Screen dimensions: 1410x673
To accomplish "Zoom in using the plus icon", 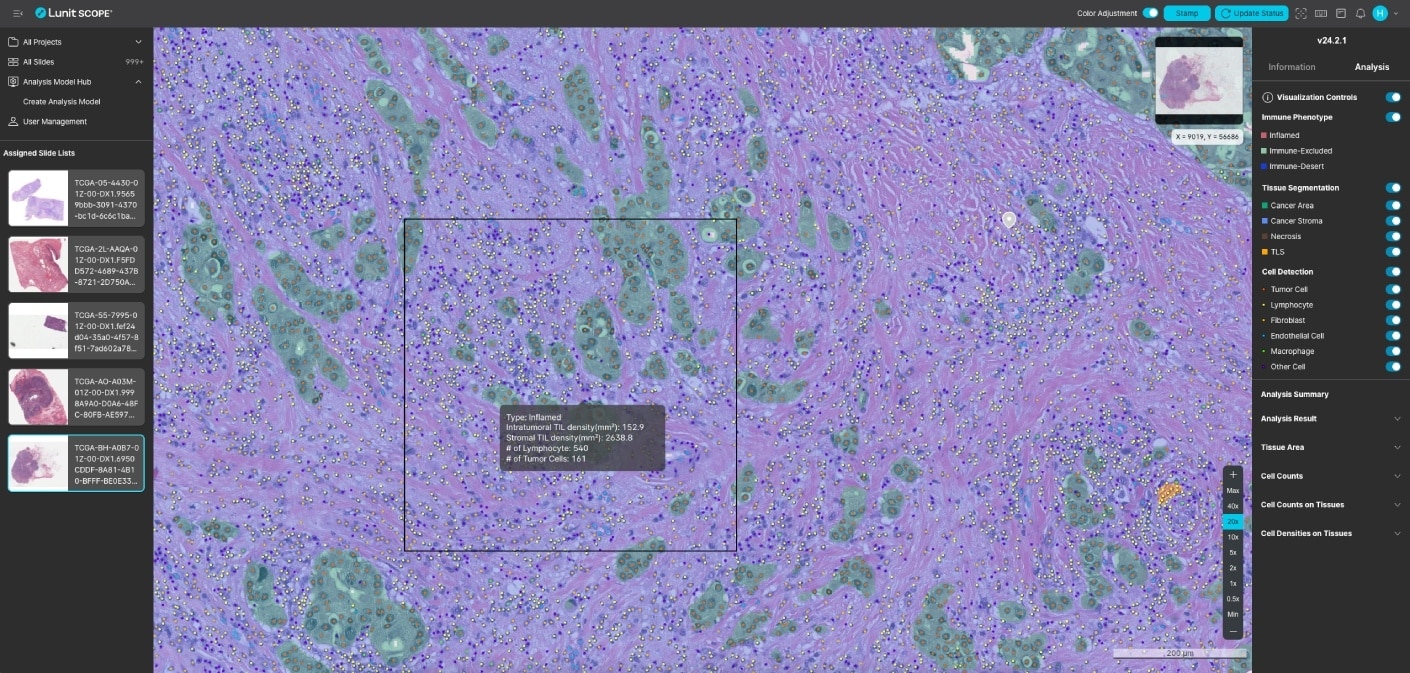I will tap(1233, 474).
